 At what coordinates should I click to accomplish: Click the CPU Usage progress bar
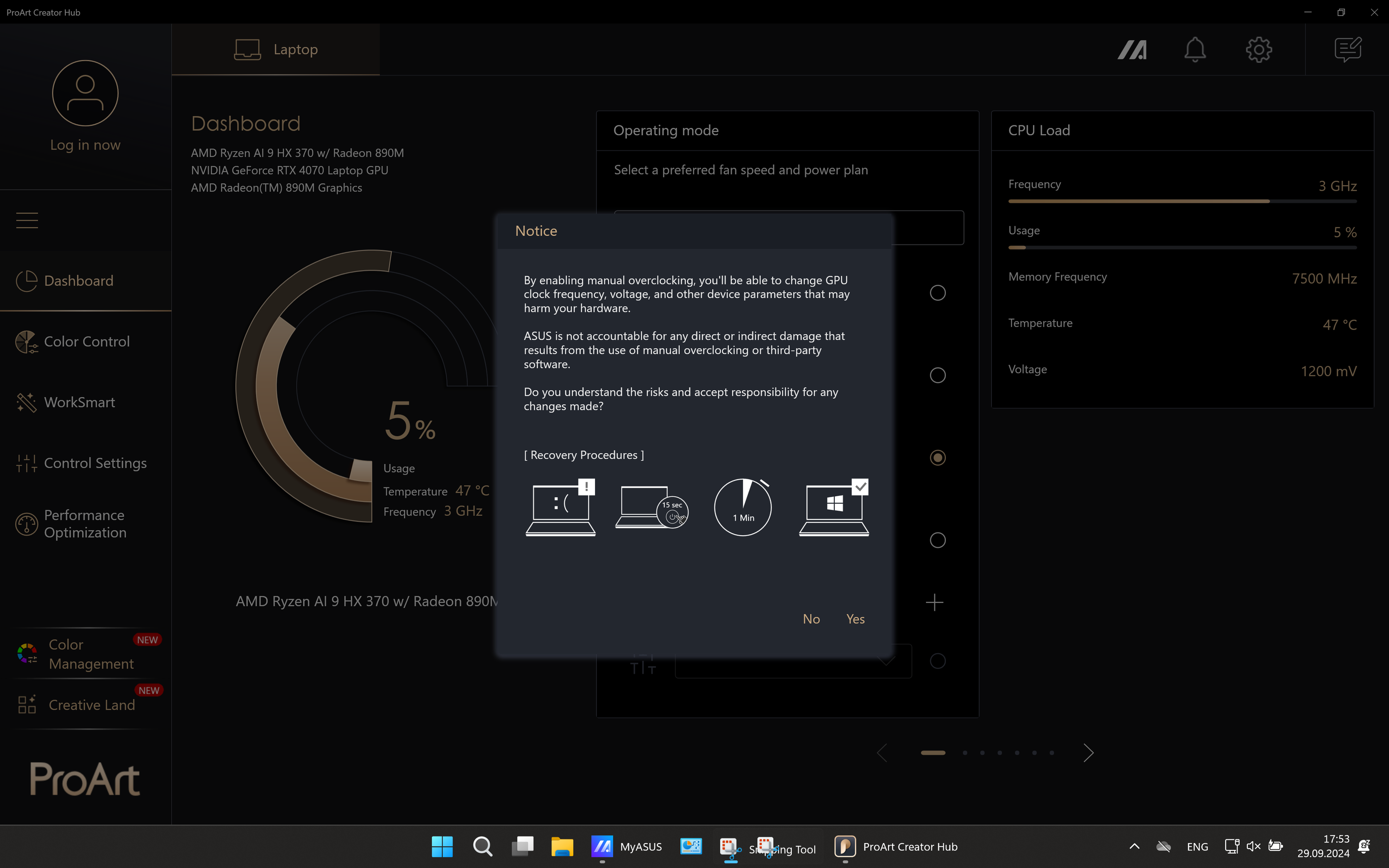click(x=1182, y=247)
